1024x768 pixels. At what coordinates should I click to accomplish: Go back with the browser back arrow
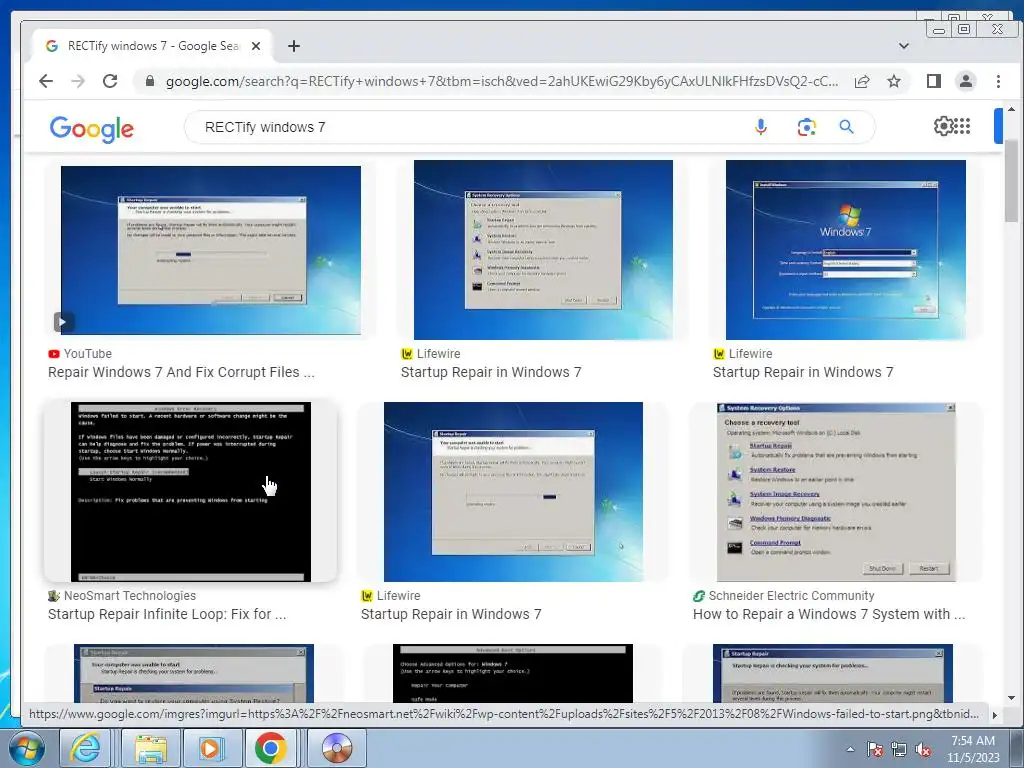(46, 81)
